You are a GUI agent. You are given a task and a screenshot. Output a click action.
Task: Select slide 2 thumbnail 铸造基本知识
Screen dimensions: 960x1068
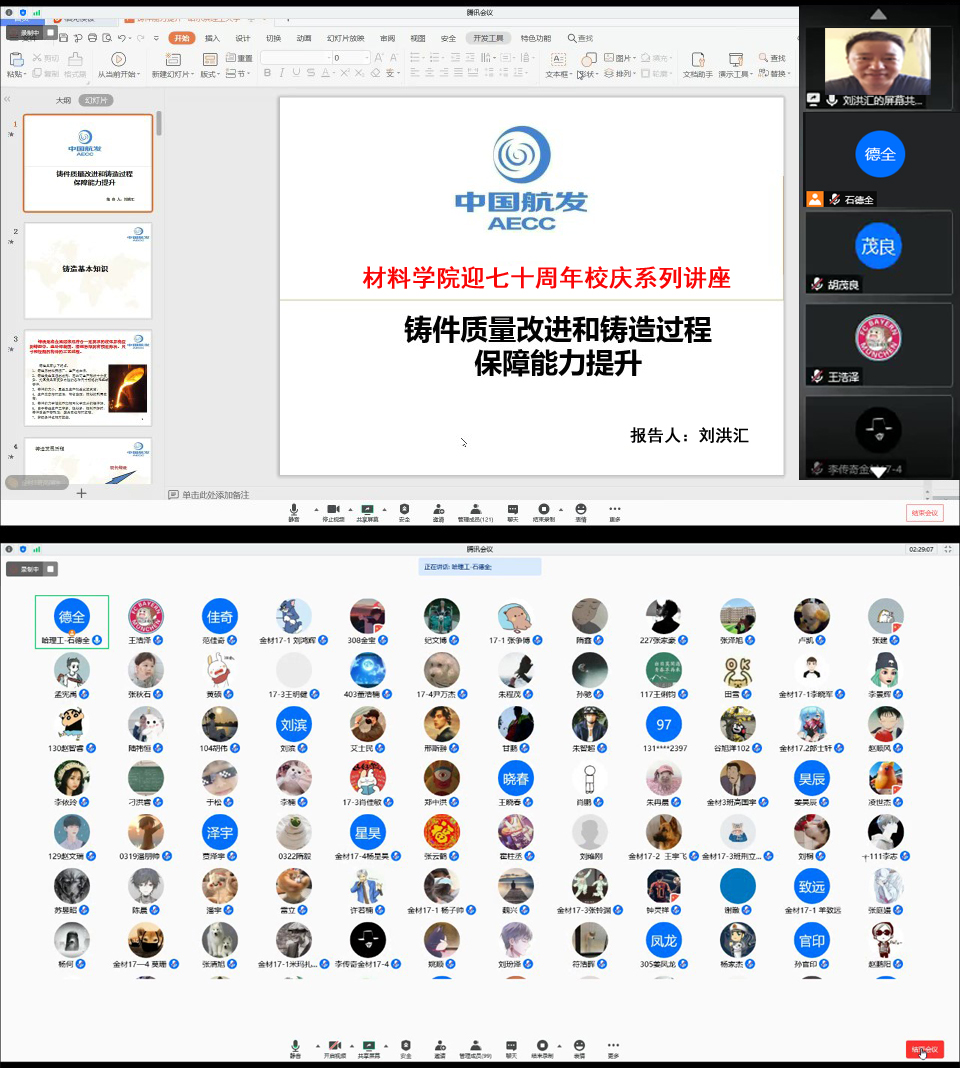pyautogui.click(x=88, y=270)
